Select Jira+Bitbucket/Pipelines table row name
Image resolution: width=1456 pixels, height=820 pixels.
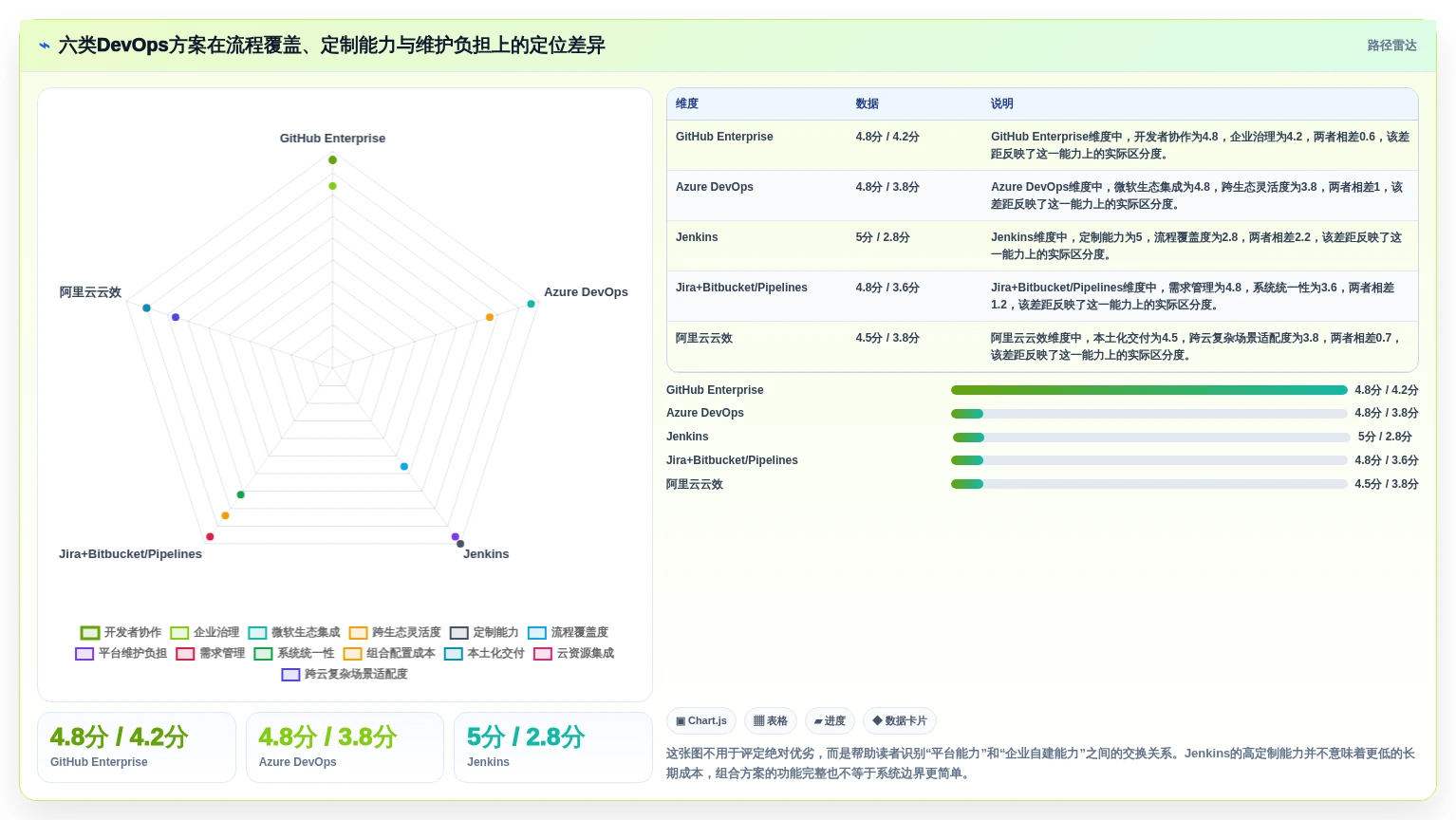741,288
